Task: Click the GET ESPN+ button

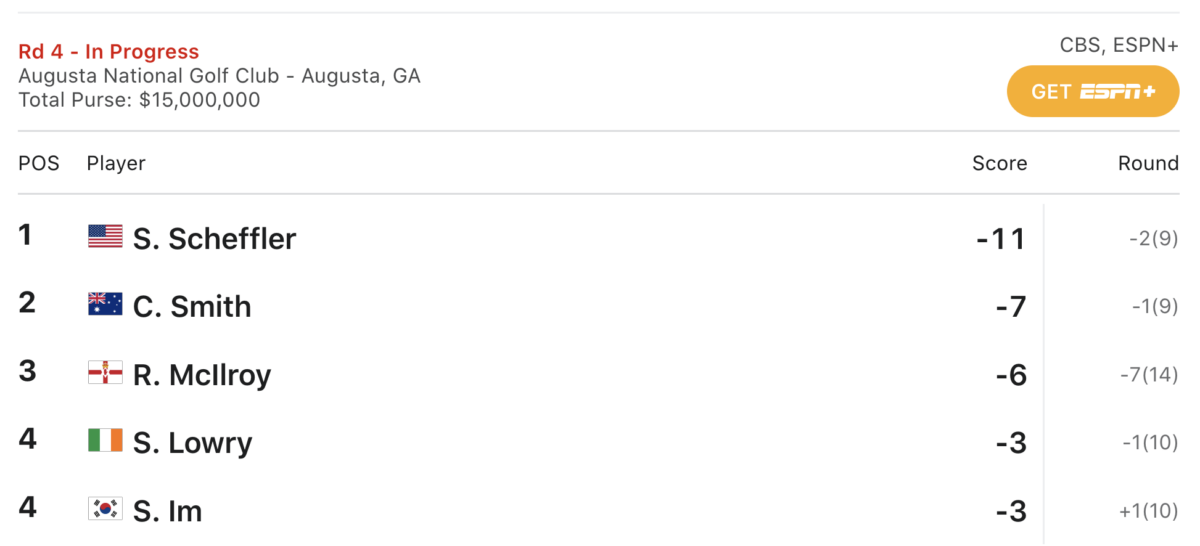Action: (1093, 91)
